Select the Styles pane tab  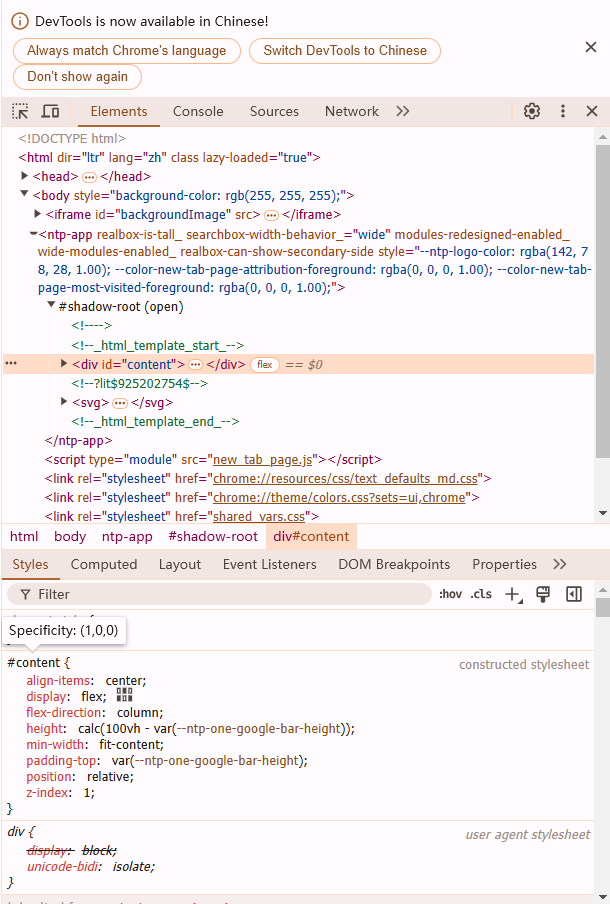coord(31,564)
